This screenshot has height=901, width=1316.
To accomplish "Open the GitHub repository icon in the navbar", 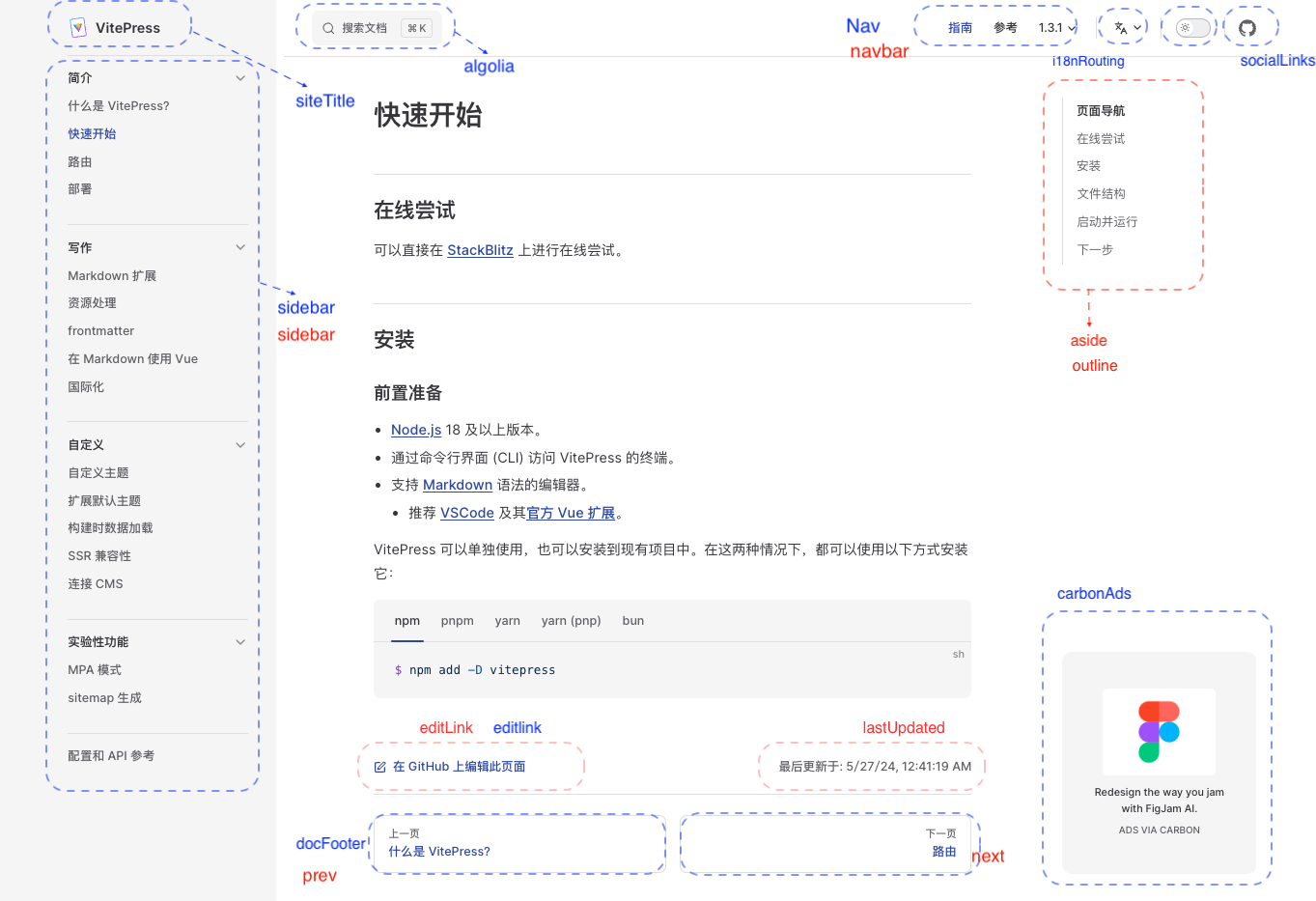I will [x=1249, y=27].
